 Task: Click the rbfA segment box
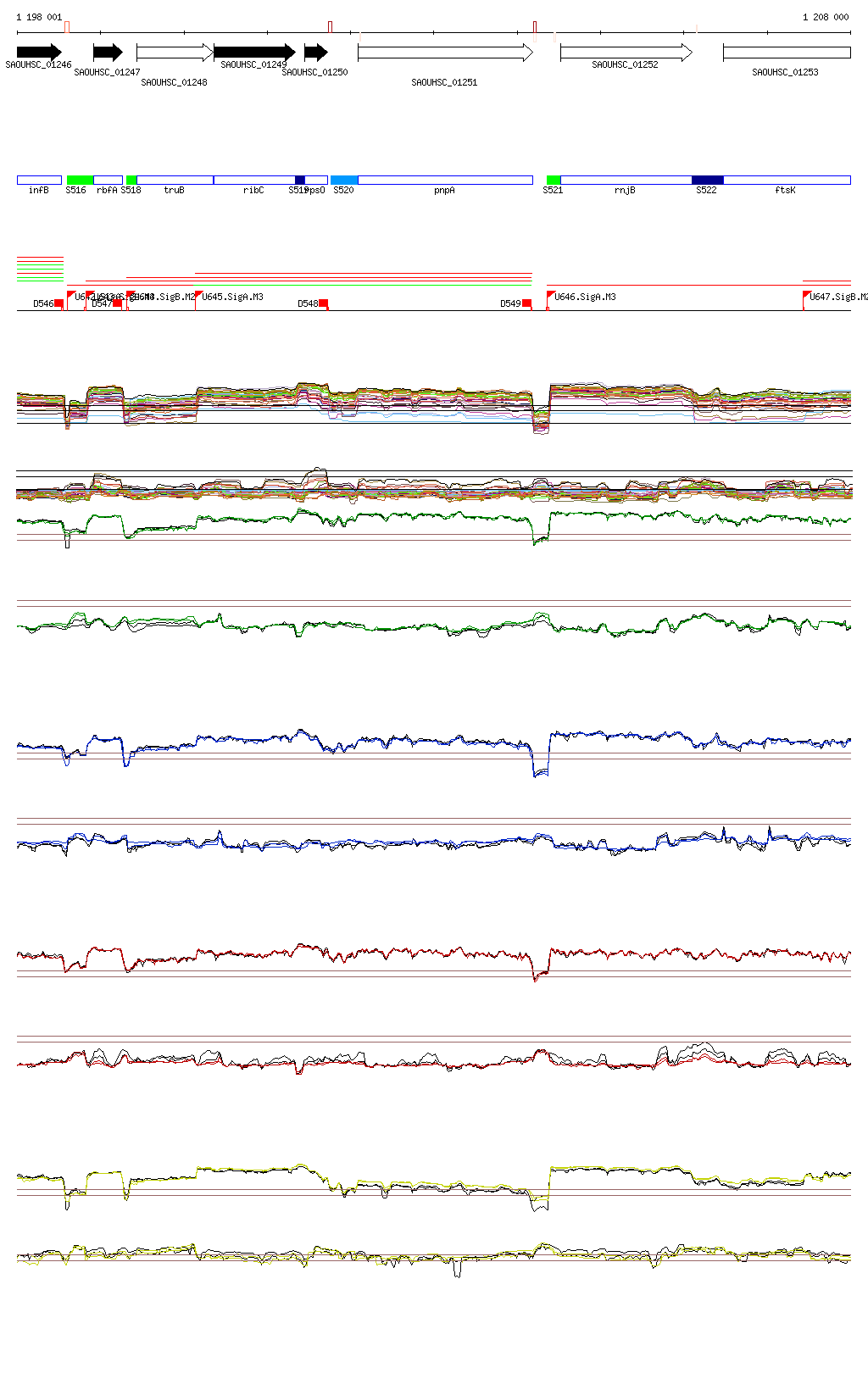click(108, 180)
